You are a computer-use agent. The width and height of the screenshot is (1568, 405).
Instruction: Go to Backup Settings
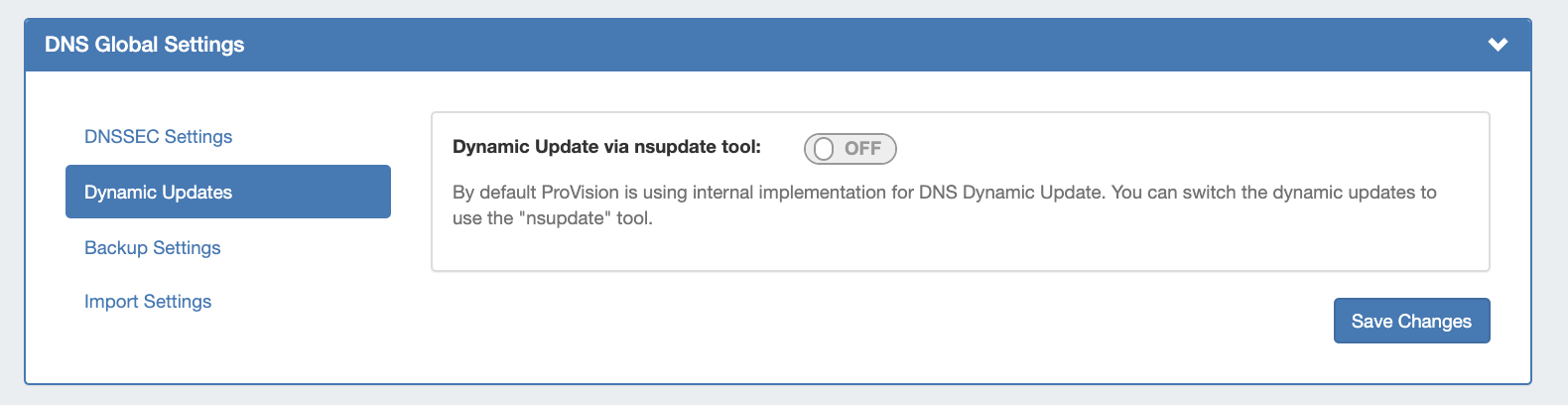(152, 248)
